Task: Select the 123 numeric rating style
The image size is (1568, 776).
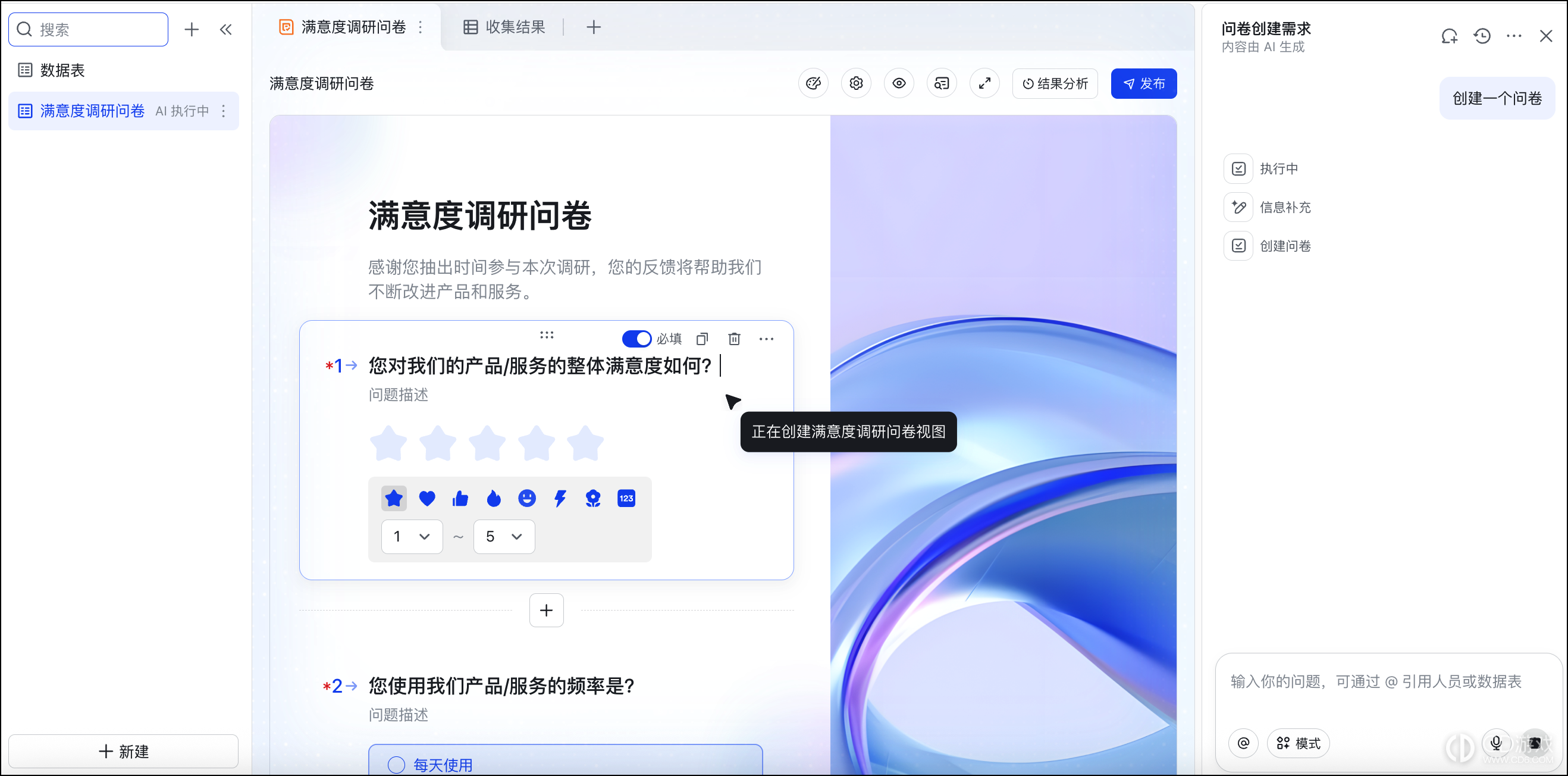Action: [x=626, y=498]
